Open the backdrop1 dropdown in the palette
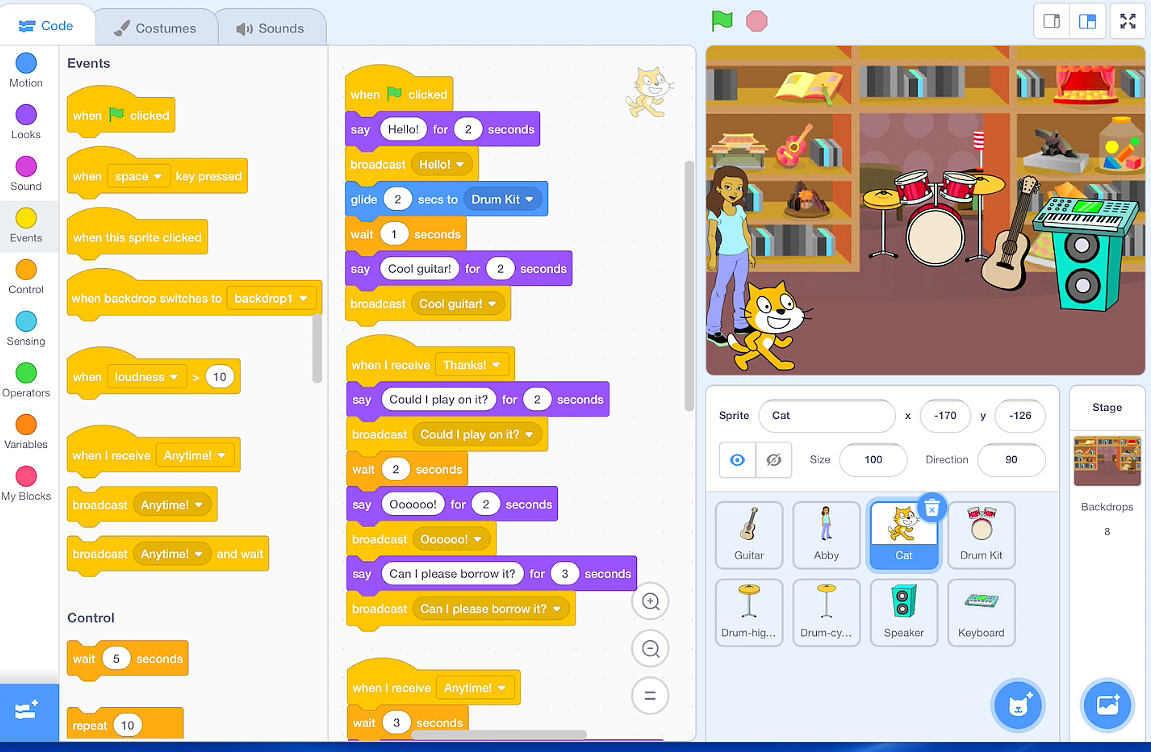Image resolution: width=1151 pixels, height=752 pixels. click(271, 298)
